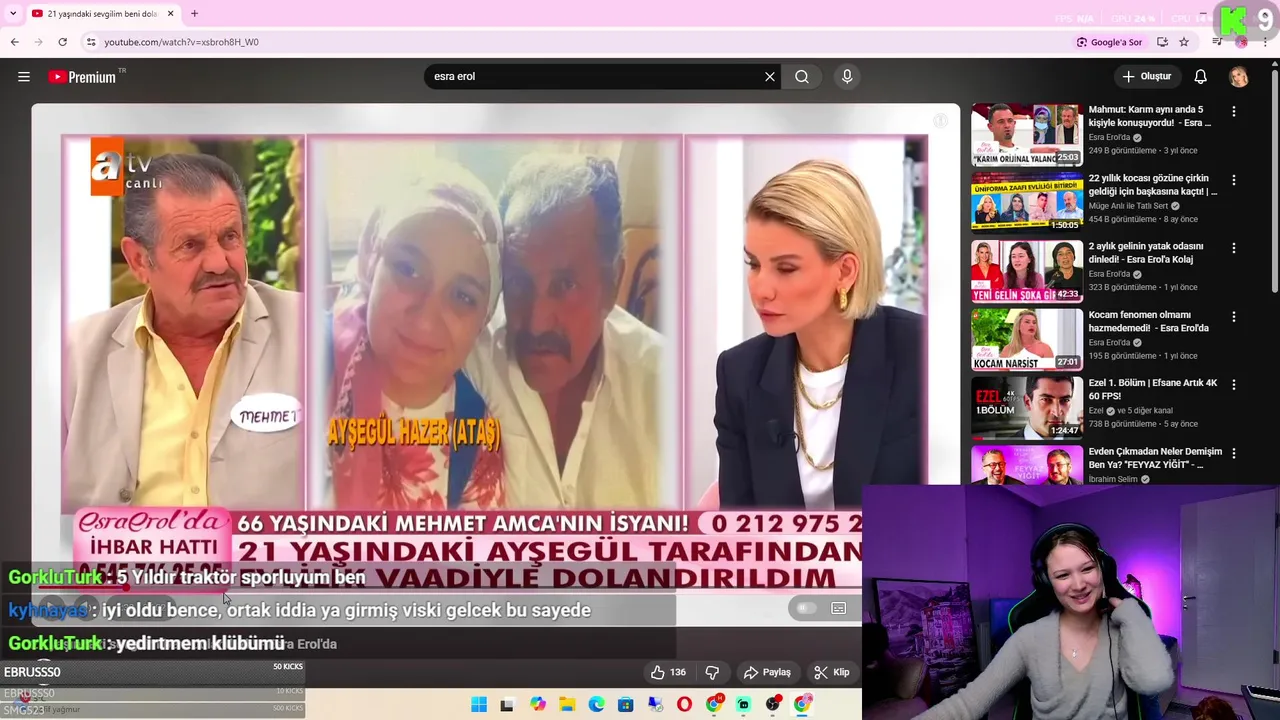
Task: Share the video via Paylaş button
Action: [x=768, y=672]
